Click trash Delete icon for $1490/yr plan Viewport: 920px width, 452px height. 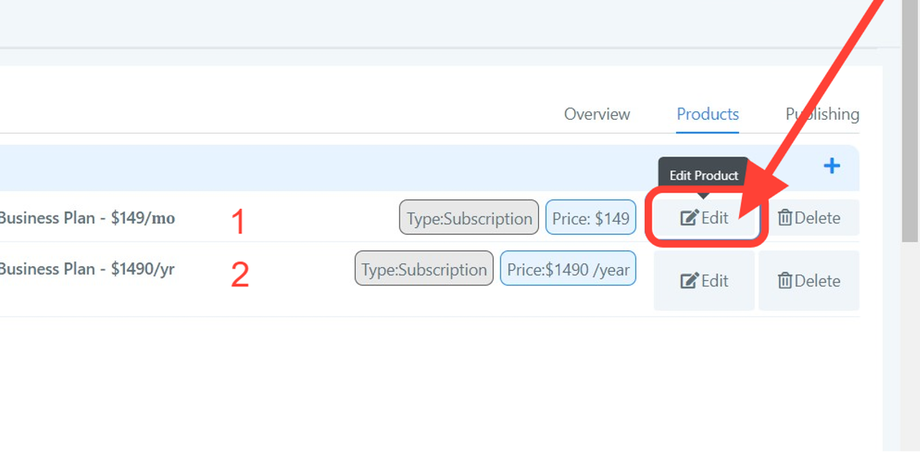click(785, 281)
